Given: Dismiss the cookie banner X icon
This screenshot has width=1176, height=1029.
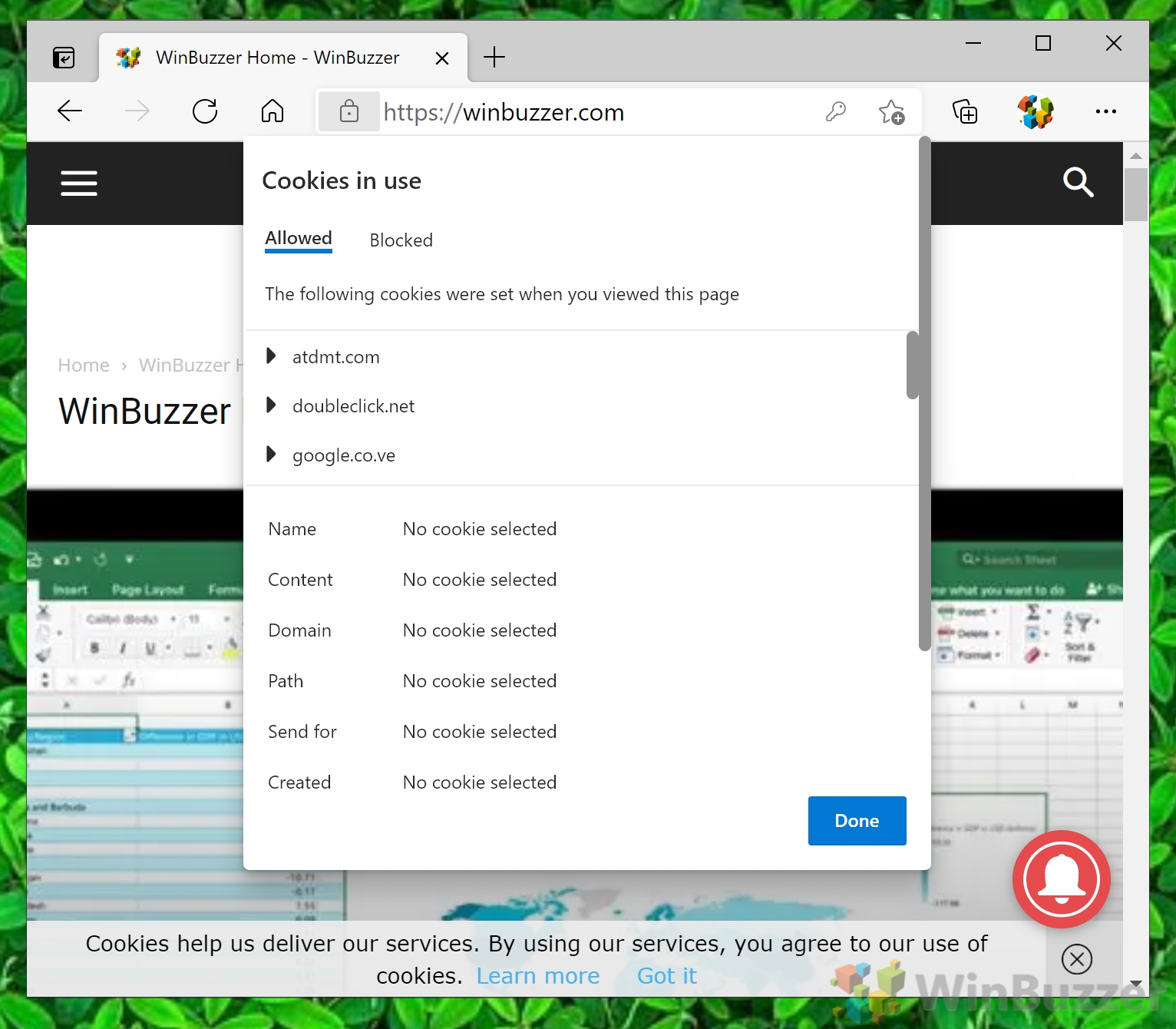Looking at the screenshot, I should [1077, 959].
